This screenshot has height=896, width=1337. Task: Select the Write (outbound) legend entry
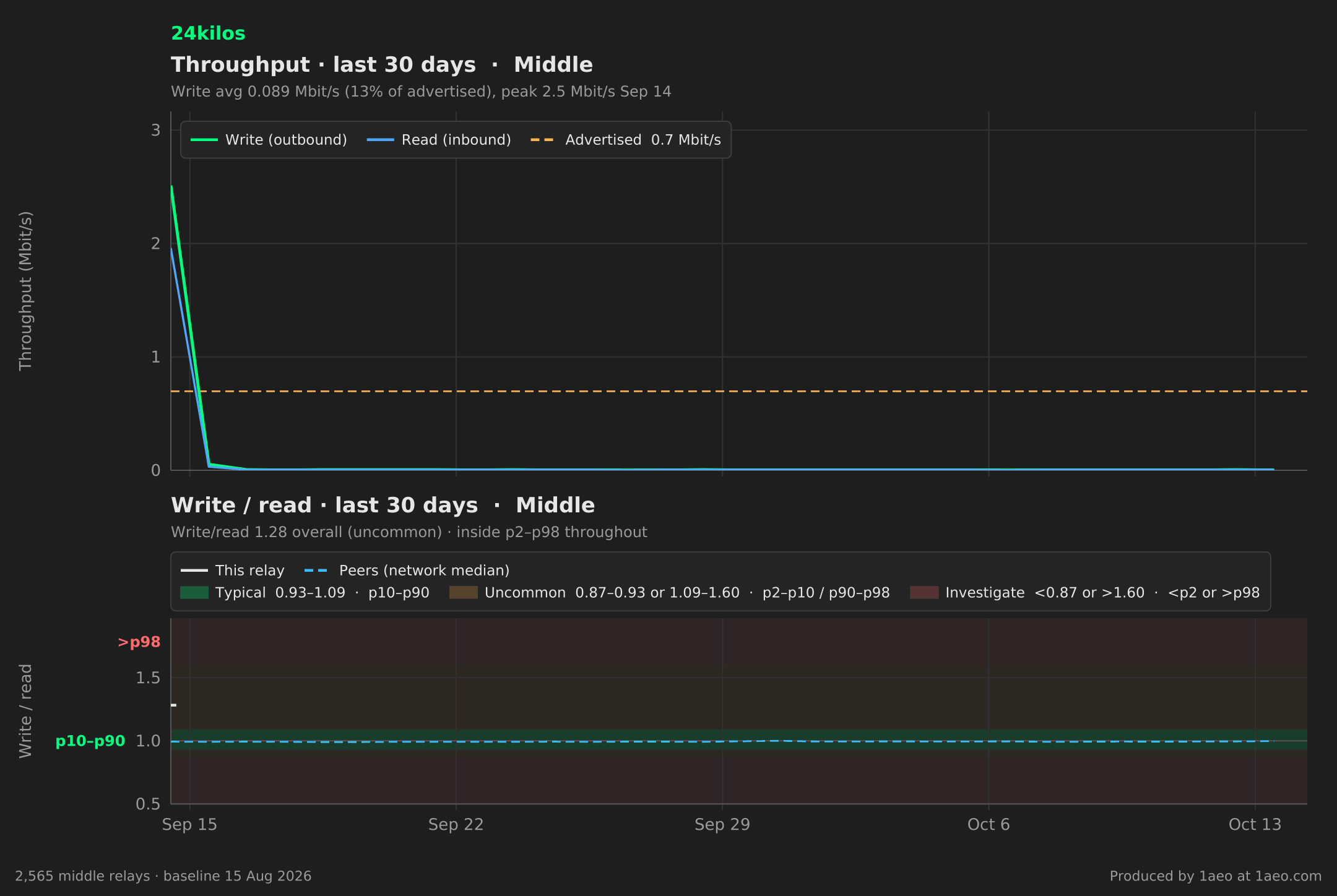tap(269, 140)
